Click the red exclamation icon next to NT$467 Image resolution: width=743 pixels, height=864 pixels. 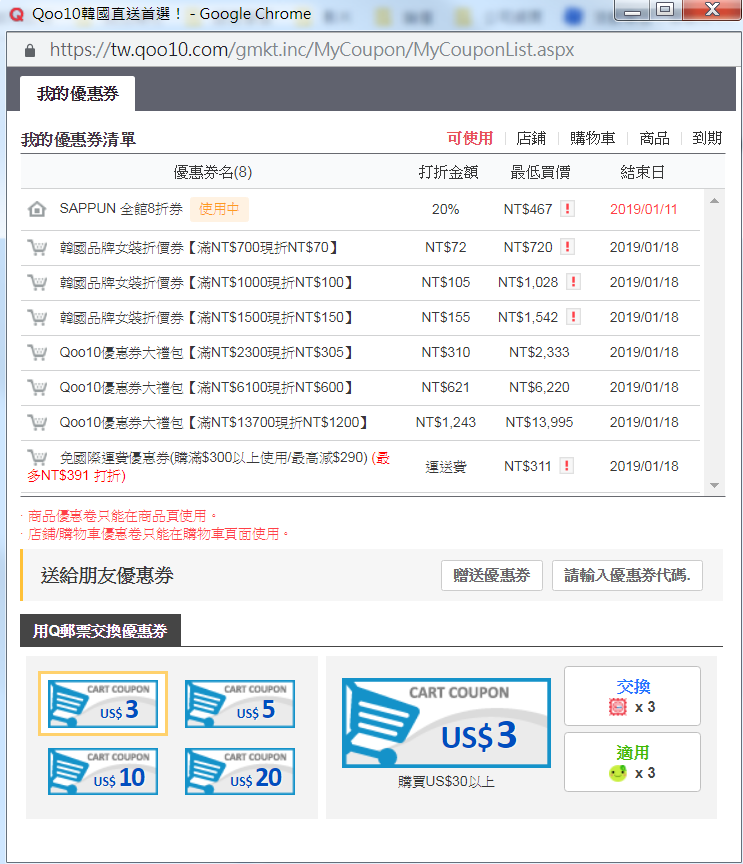pyautogui.click(x=567, y=209)
